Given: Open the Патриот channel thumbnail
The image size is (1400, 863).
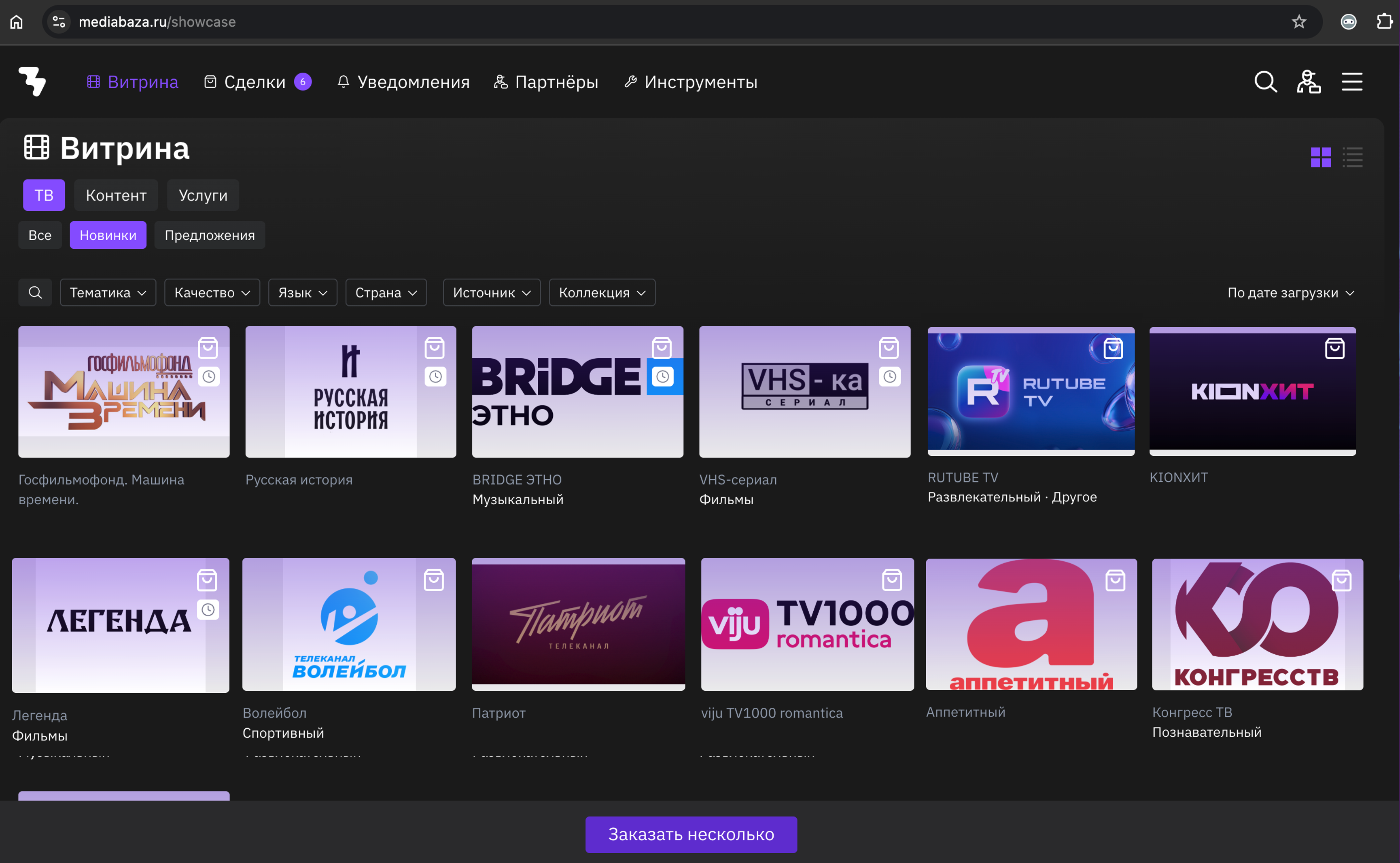Looking at the screenshot, I should (x=578, y=624).
